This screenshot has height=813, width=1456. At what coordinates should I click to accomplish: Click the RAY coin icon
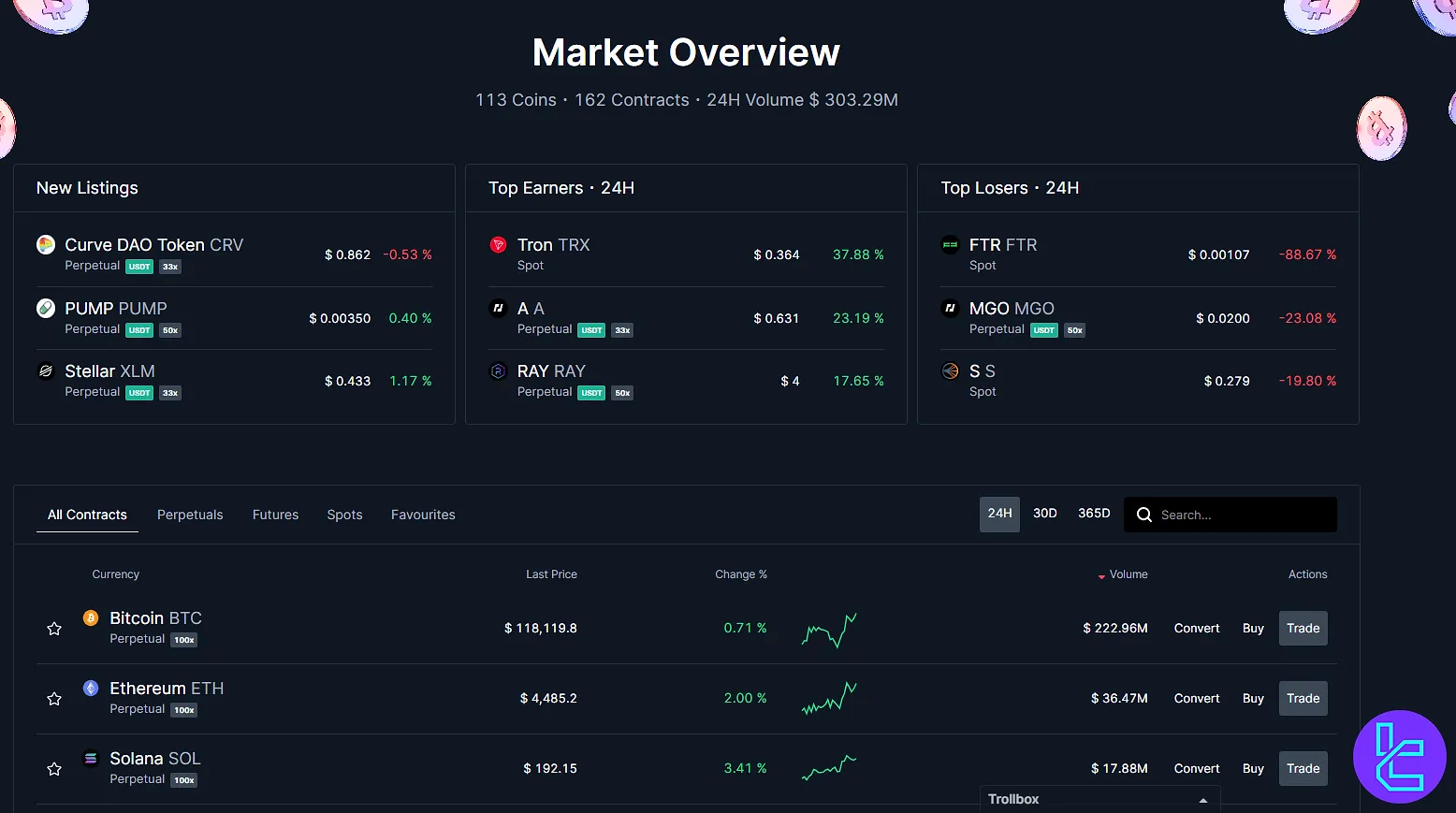click(499, 370)
